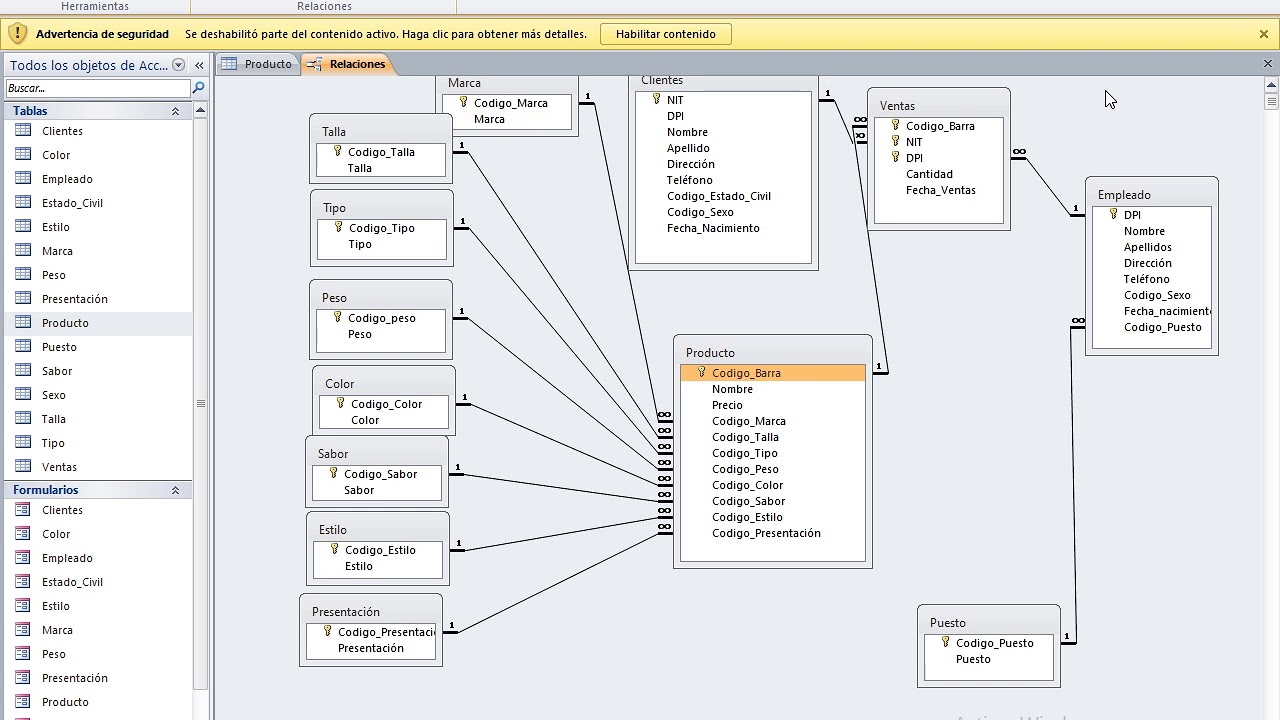
Task: Click Codigo_Barra field in Producto table
Action: point(772,373)
